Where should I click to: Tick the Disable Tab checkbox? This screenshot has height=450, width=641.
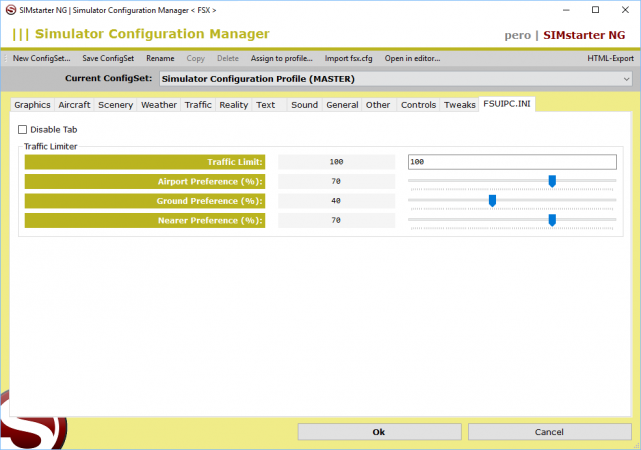pyautogui.click(x=22, y=130)
